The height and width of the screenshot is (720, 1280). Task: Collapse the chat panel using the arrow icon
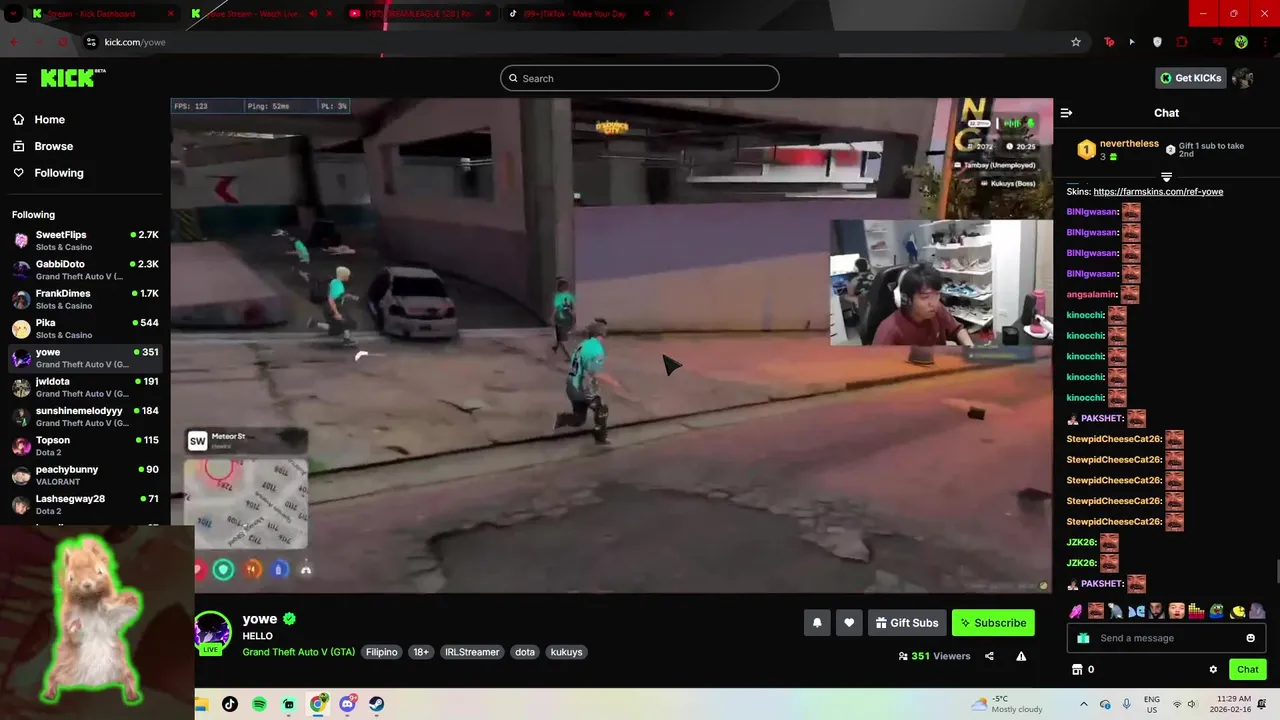click(1066, 113)
